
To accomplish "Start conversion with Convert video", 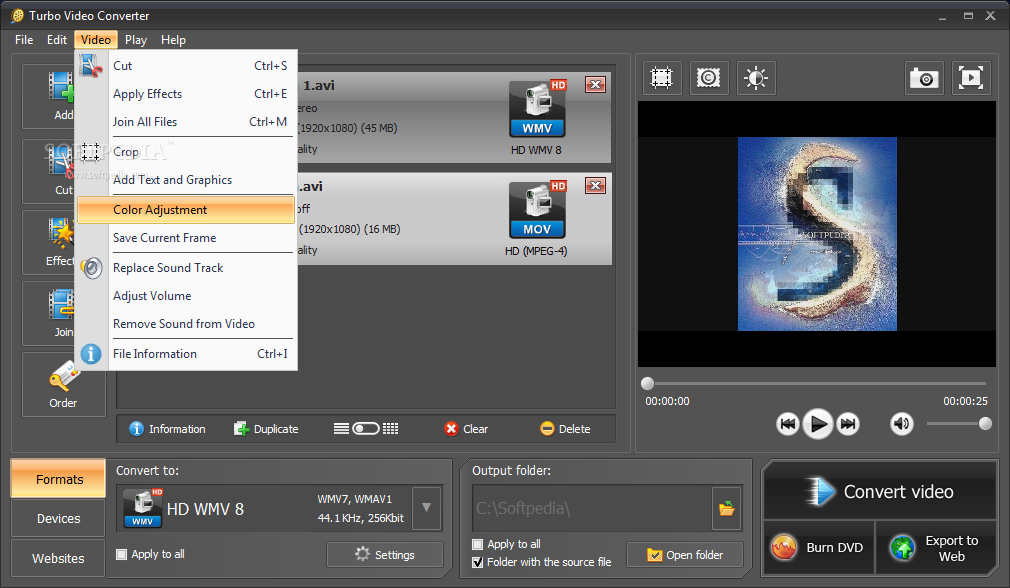I will [880, 491].
